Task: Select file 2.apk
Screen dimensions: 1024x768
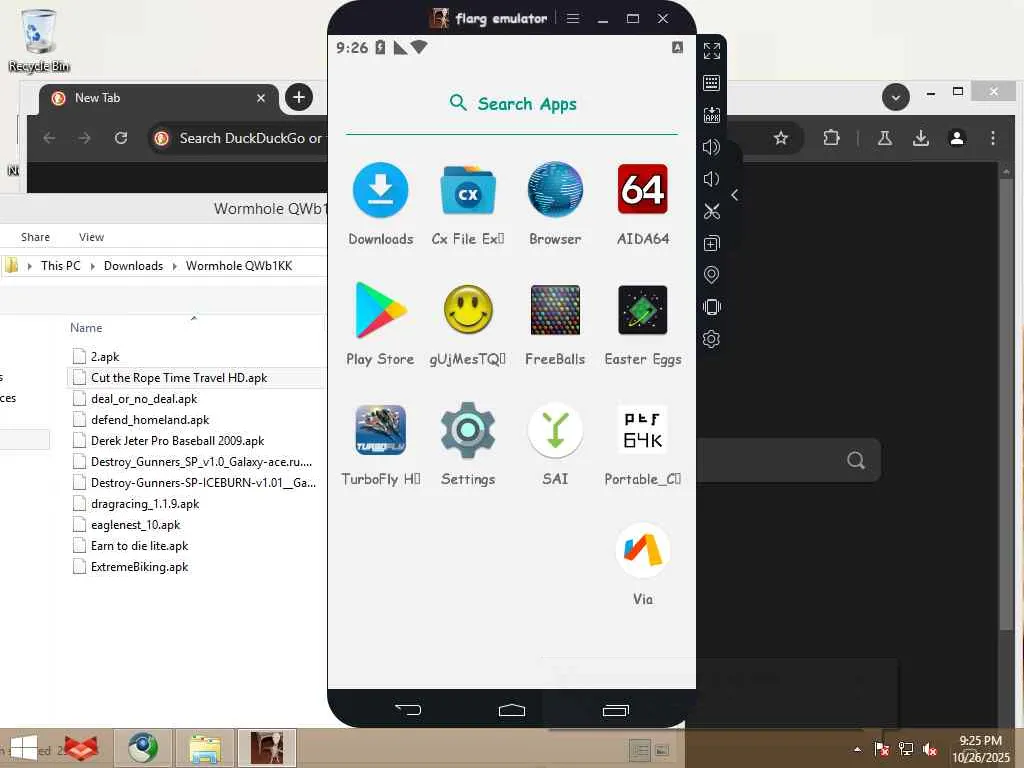Action: coord(104,357)
